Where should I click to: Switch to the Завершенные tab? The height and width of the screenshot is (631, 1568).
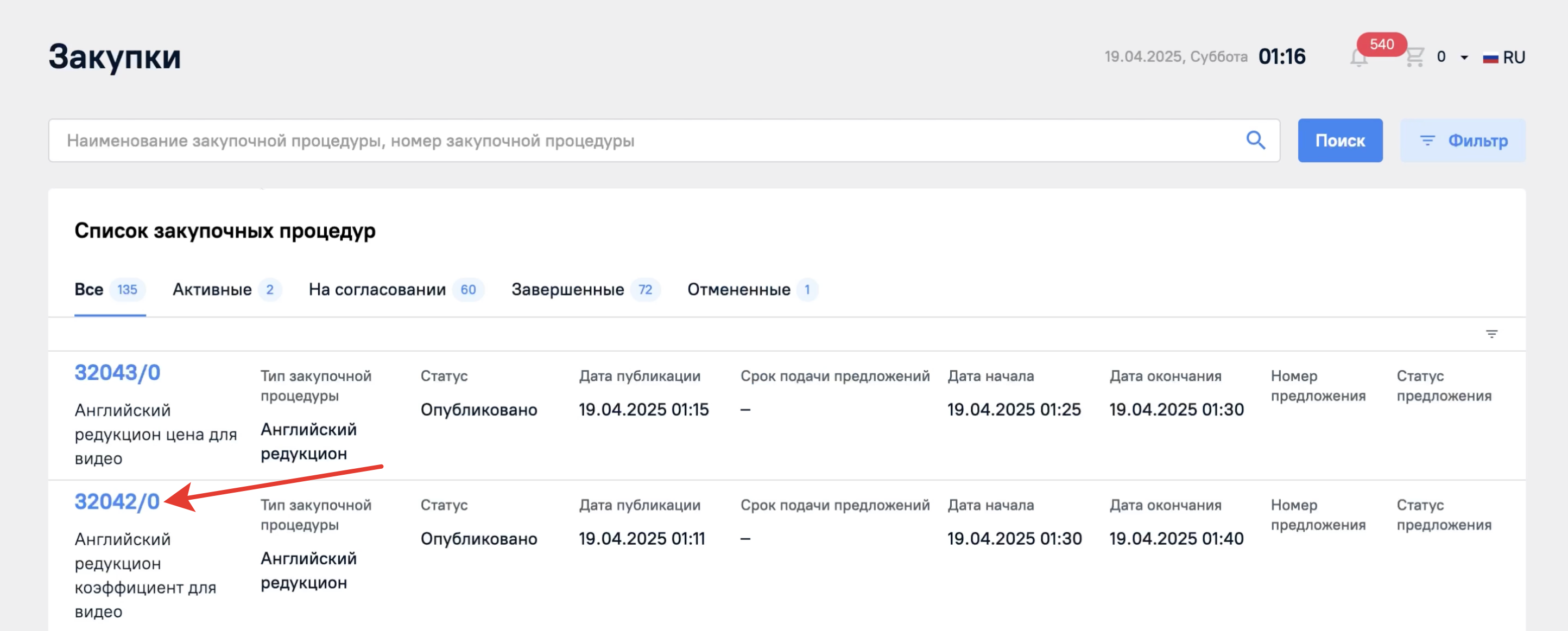(x=586, y=290)
